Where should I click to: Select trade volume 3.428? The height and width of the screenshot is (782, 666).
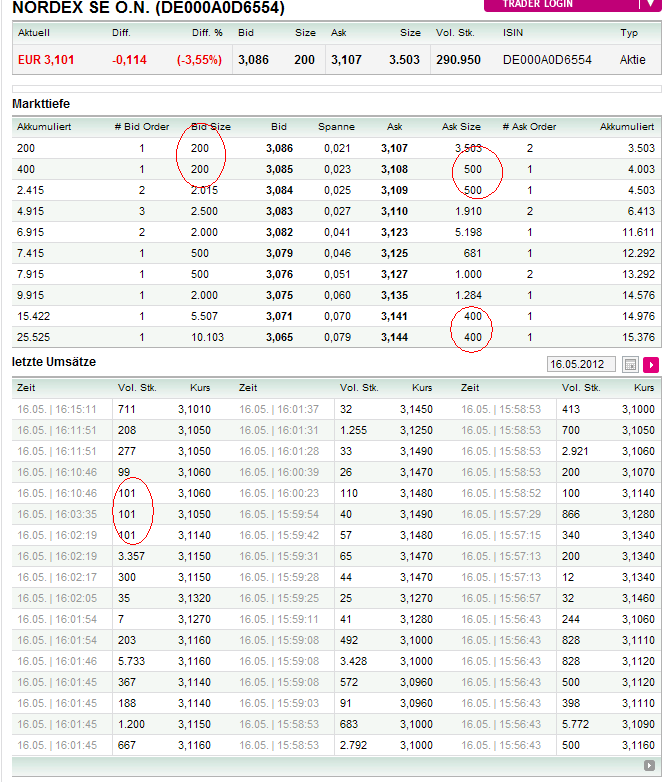353,661
